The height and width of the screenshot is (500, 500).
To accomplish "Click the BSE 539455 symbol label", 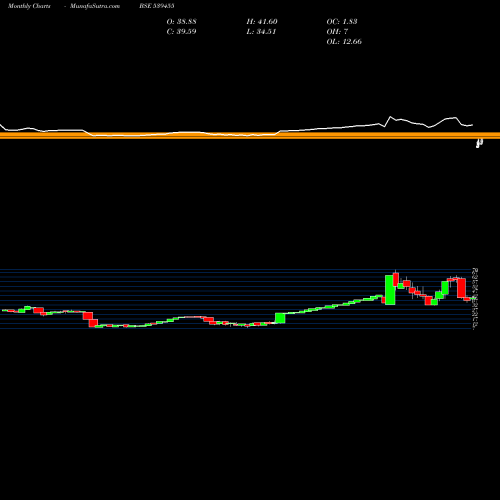I will pos(157,6).
